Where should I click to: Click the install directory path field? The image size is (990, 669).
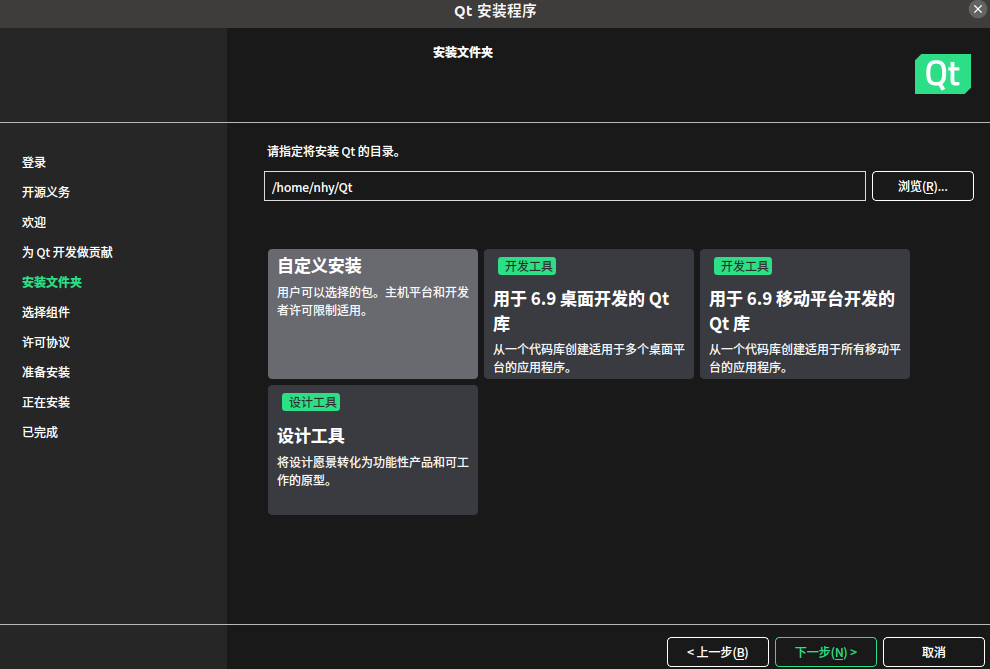(564, 186)
